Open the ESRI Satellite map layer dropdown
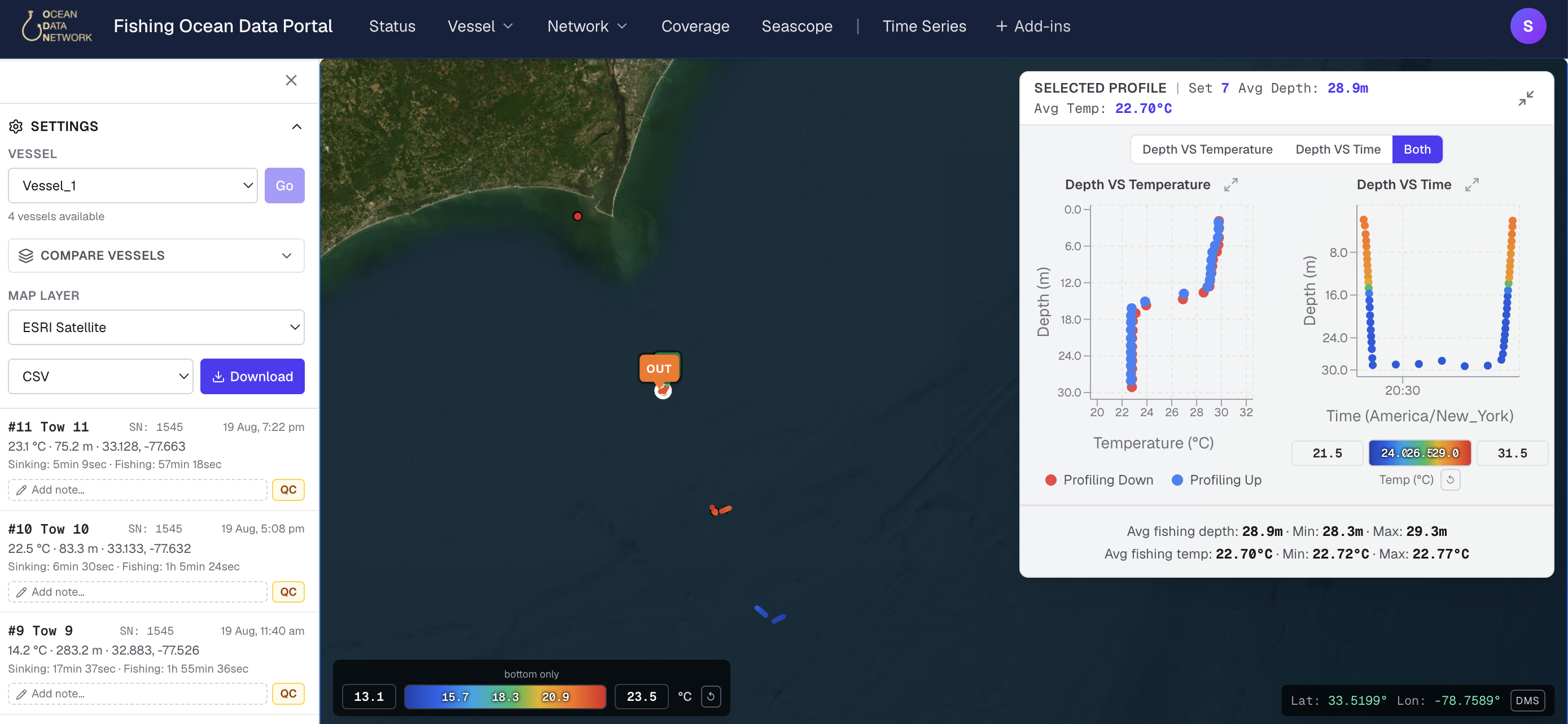This screenshot has width=1568, height=724. (156, 328)
